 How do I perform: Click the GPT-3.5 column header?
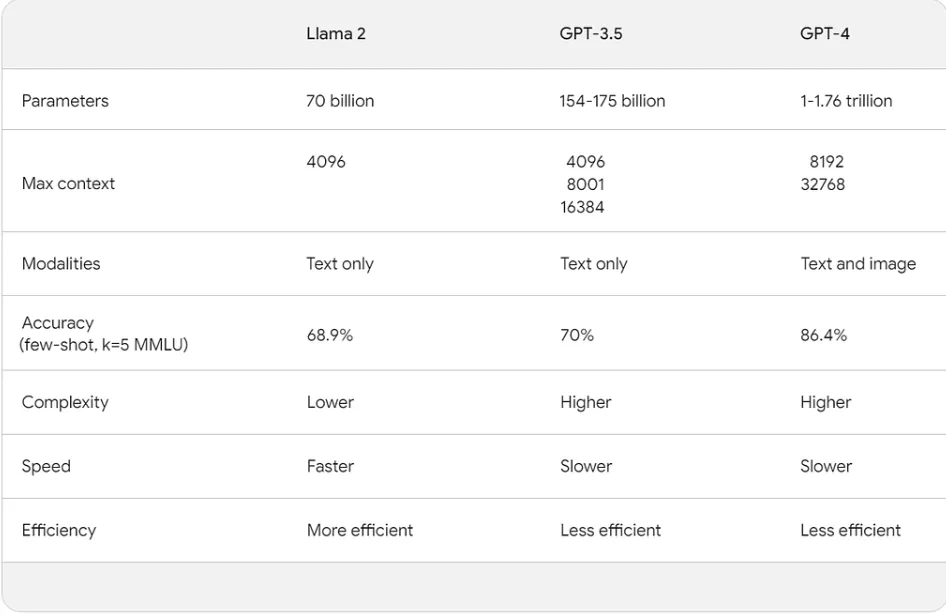[x=592, y=34]
